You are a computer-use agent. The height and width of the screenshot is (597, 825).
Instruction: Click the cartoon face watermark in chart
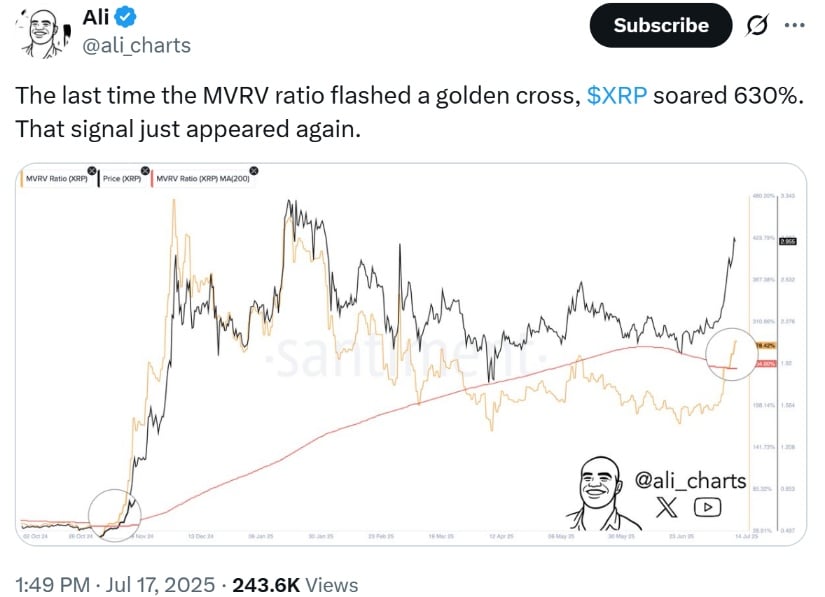[x=603, y=493]
